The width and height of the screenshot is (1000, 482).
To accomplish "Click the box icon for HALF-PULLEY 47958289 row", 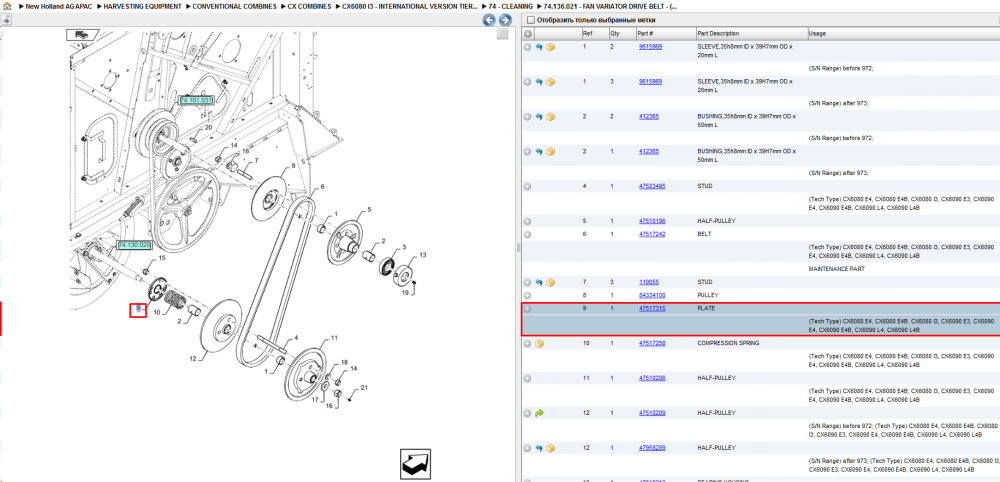I will pyautogui.click(x=550, y=448).
